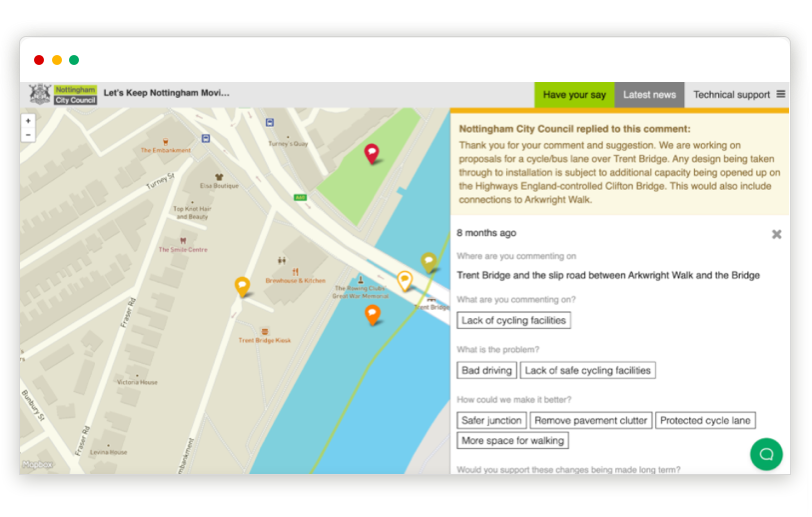Click the Nottingham City Council replied heading
The image size is (812, 517).
(574, 128)
